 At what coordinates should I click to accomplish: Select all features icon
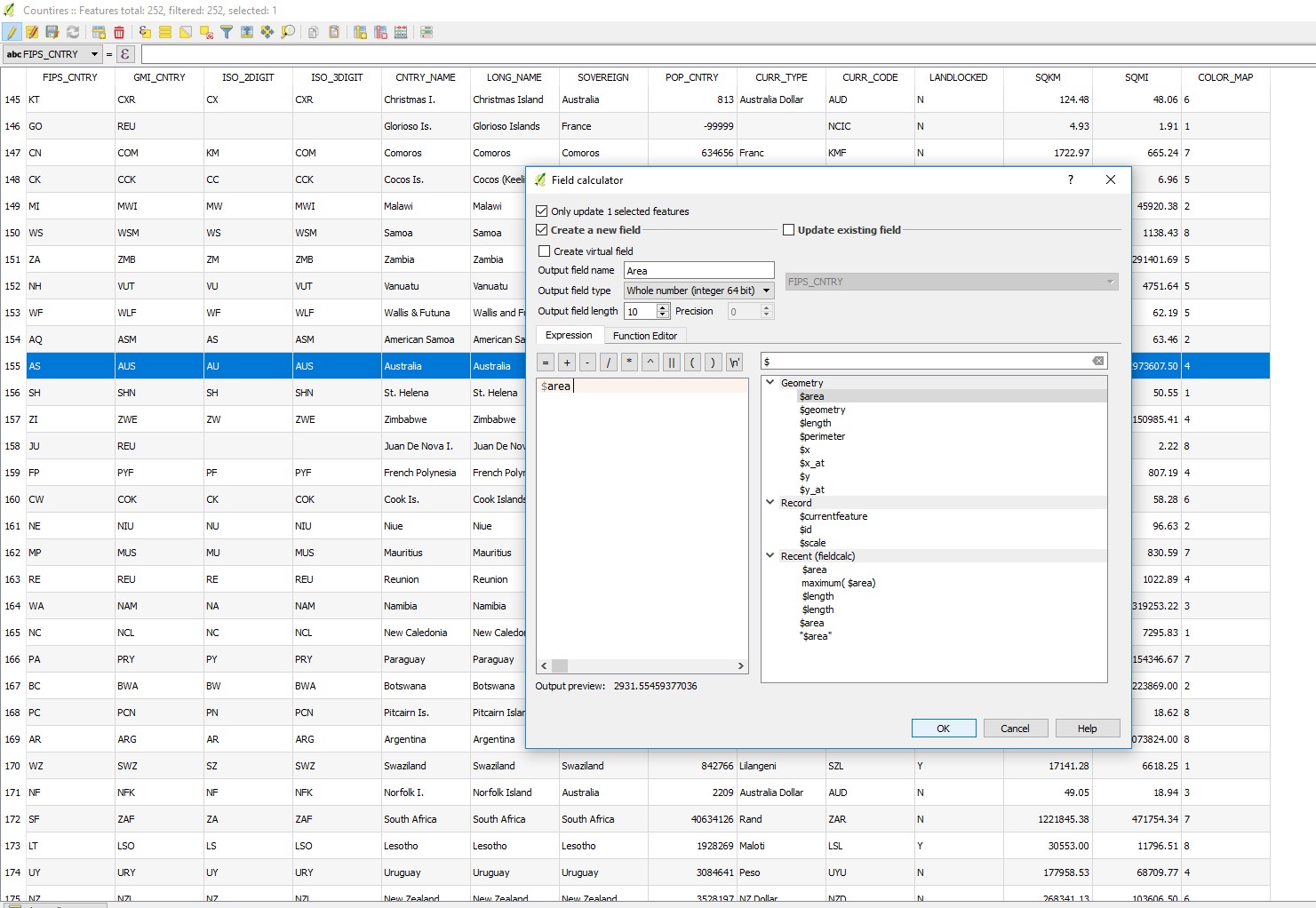point(165,32)
